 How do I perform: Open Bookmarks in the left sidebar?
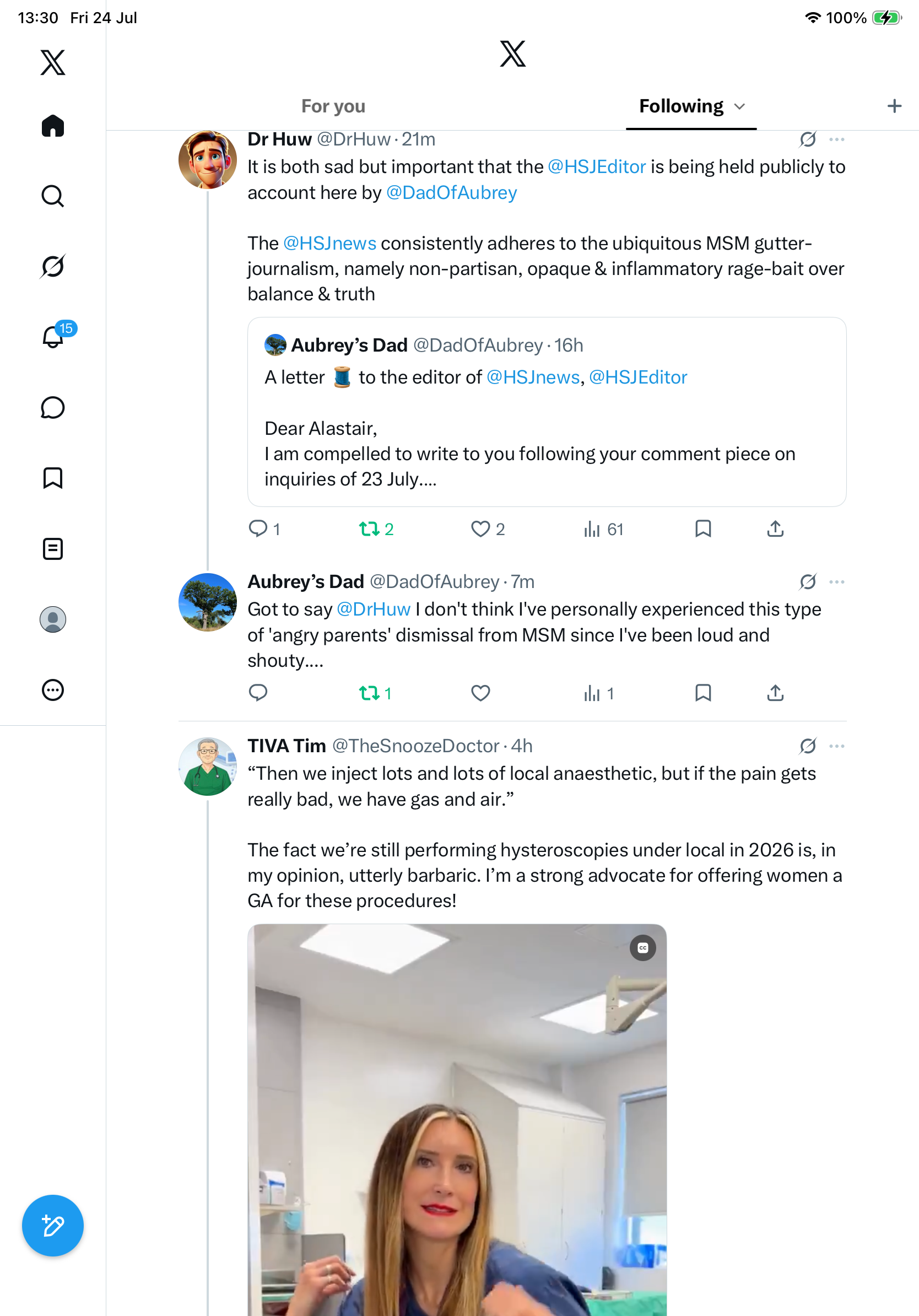tap(53, 478)
